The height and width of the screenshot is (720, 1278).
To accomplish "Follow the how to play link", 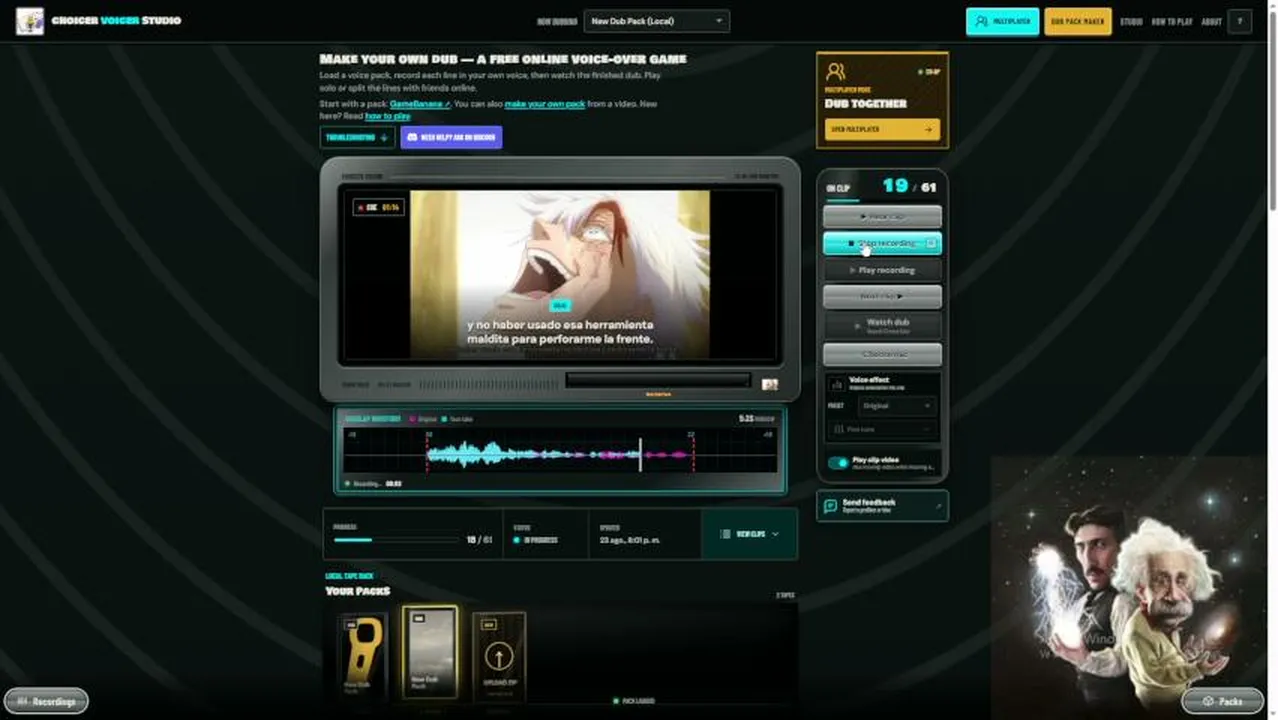I will [x=388, y=116].
